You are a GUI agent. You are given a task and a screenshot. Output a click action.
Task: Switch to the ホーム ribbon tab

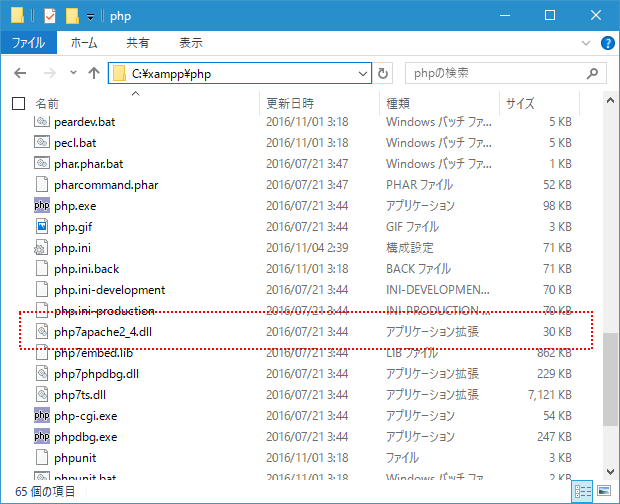pos(84,42)
